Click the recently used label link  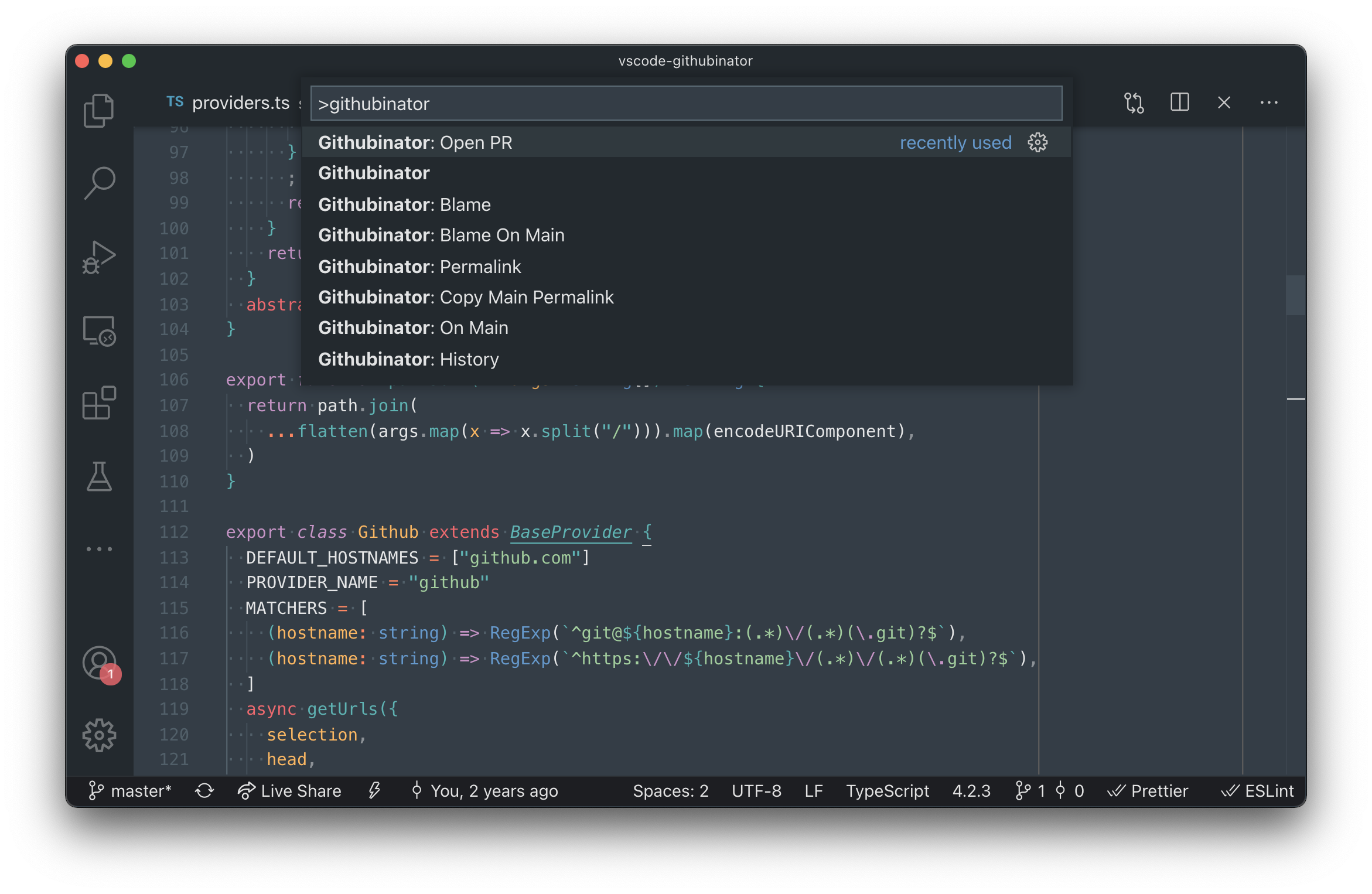[954, 142]
